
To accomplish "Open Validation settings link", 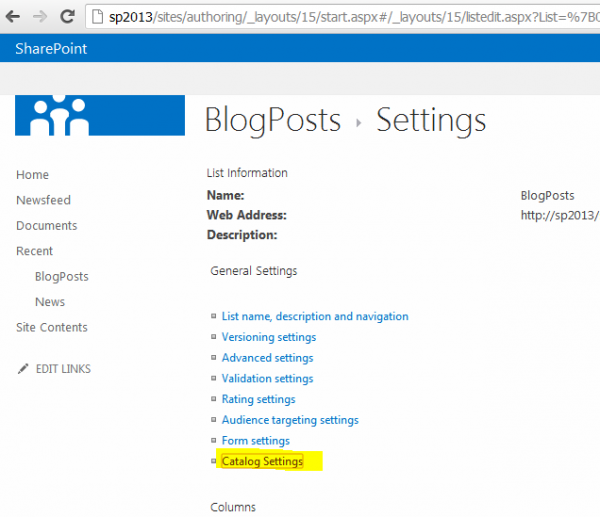I will [267, 379].
